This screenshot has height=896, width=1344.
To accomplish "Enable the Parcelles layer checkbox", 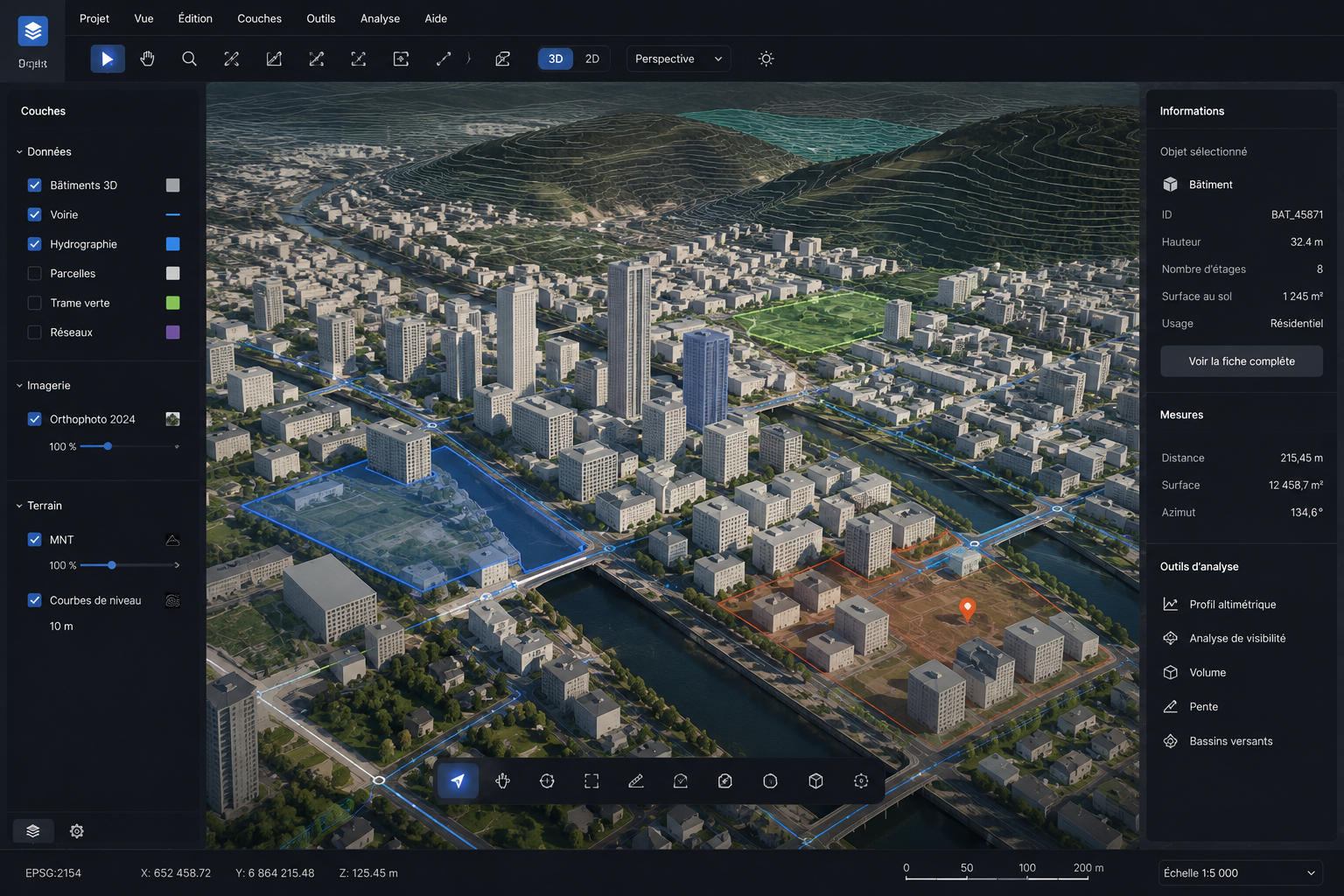I will click(x=35, y=273).
